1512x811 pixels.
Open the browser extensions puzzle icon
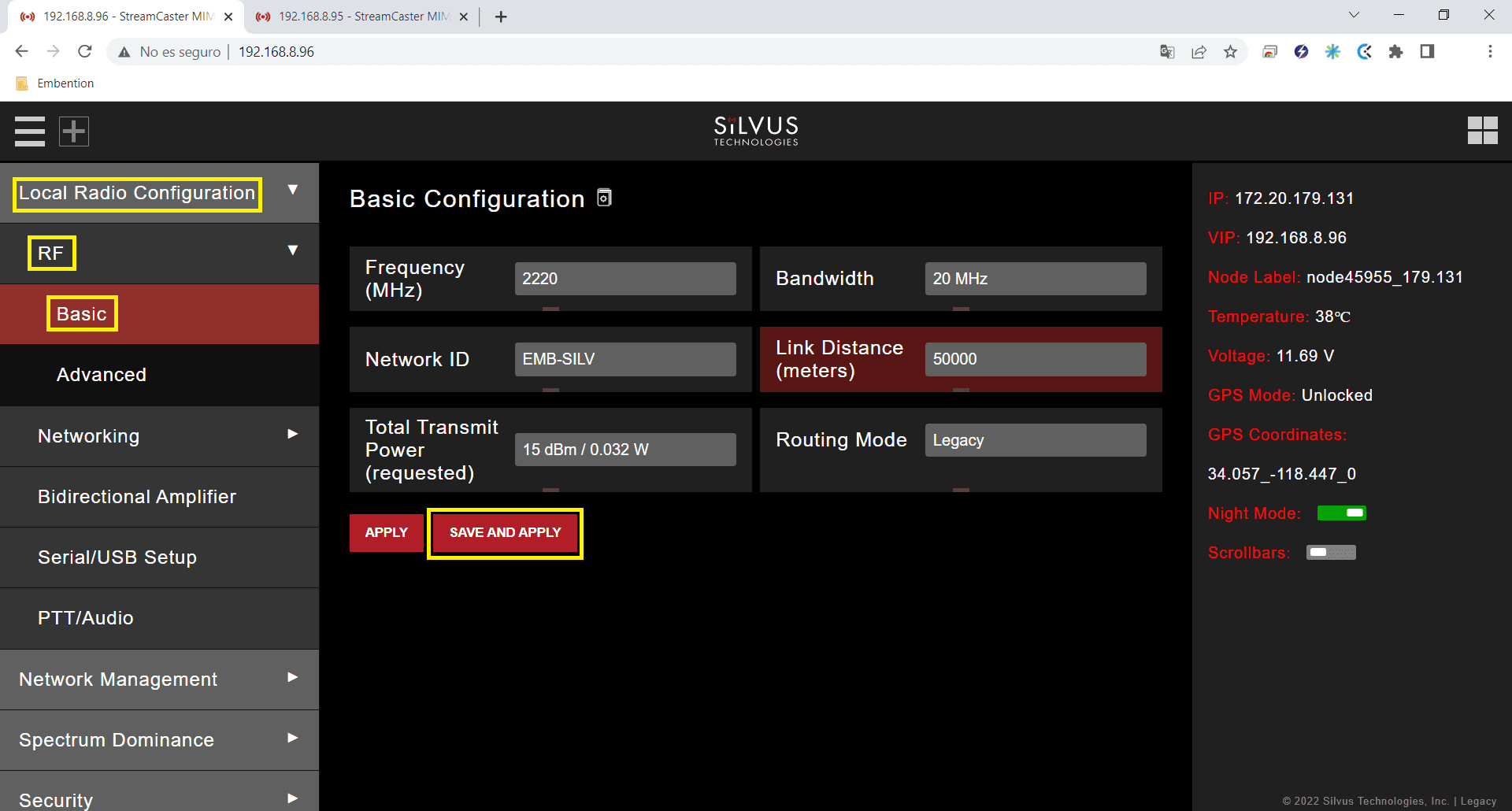tap(1395, 52)
